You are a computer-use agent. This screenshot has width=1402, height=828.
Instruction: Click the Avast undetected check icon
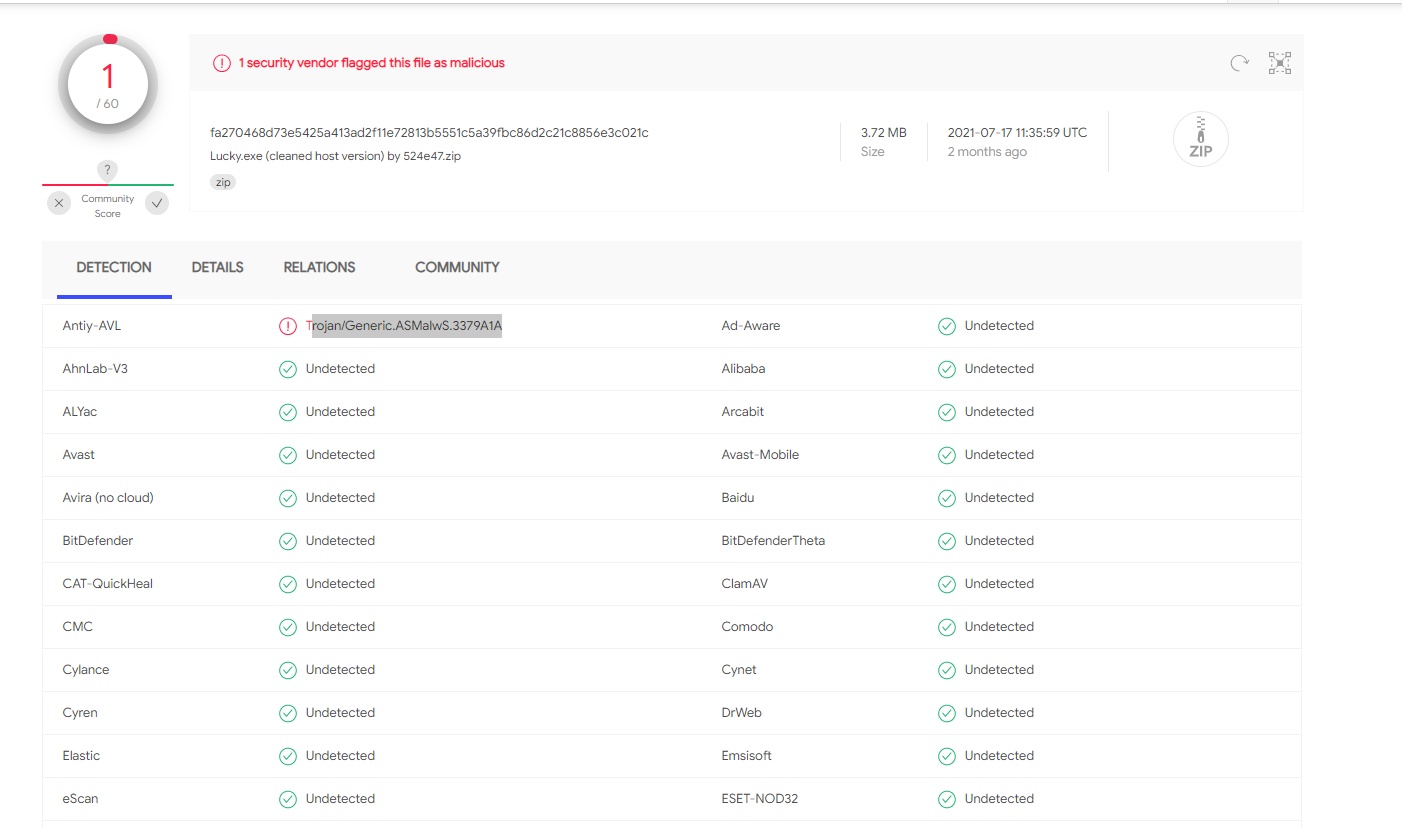[288, 455]
